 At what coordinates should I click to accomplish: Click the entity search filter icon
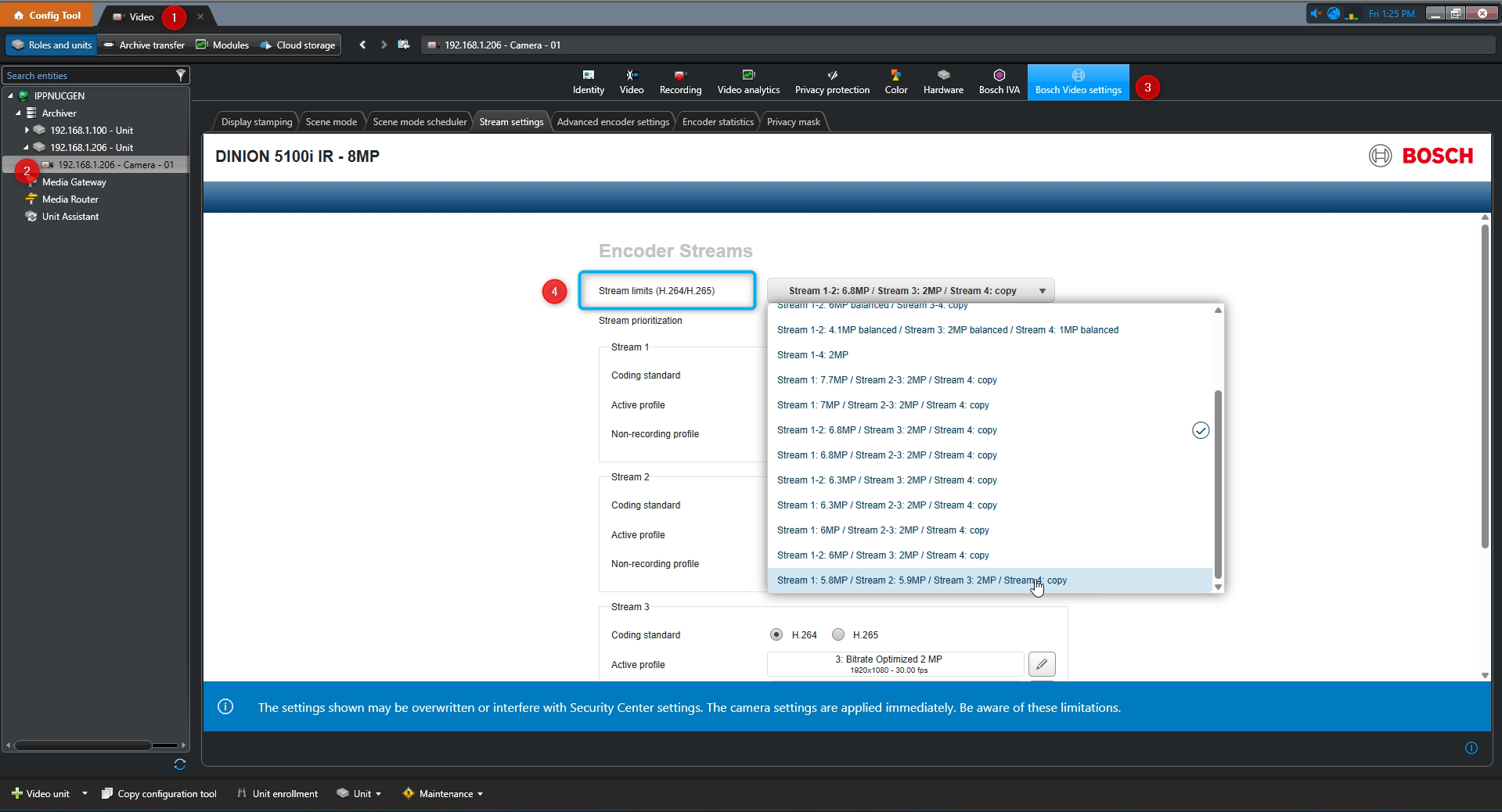[x=181, y=74]
